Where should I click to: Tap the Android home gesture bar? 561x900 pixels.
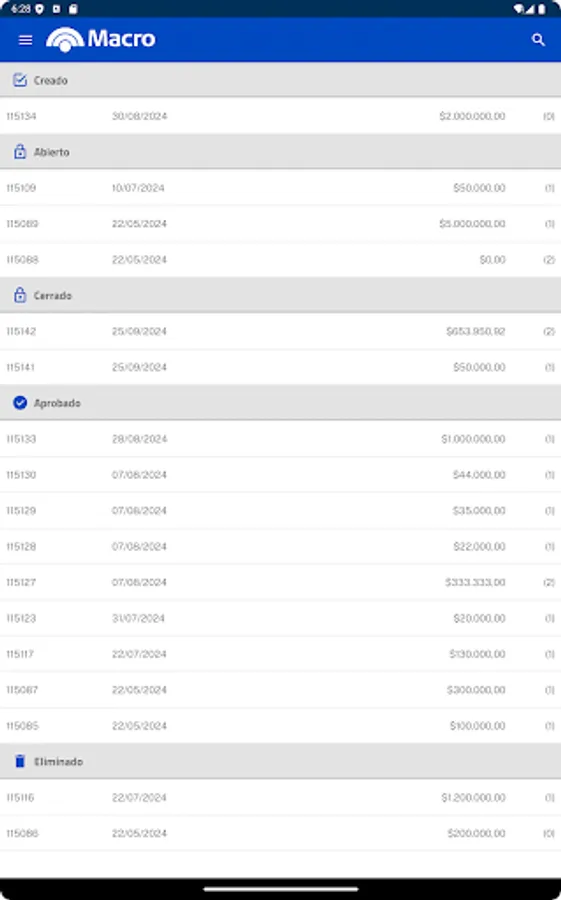281,889
